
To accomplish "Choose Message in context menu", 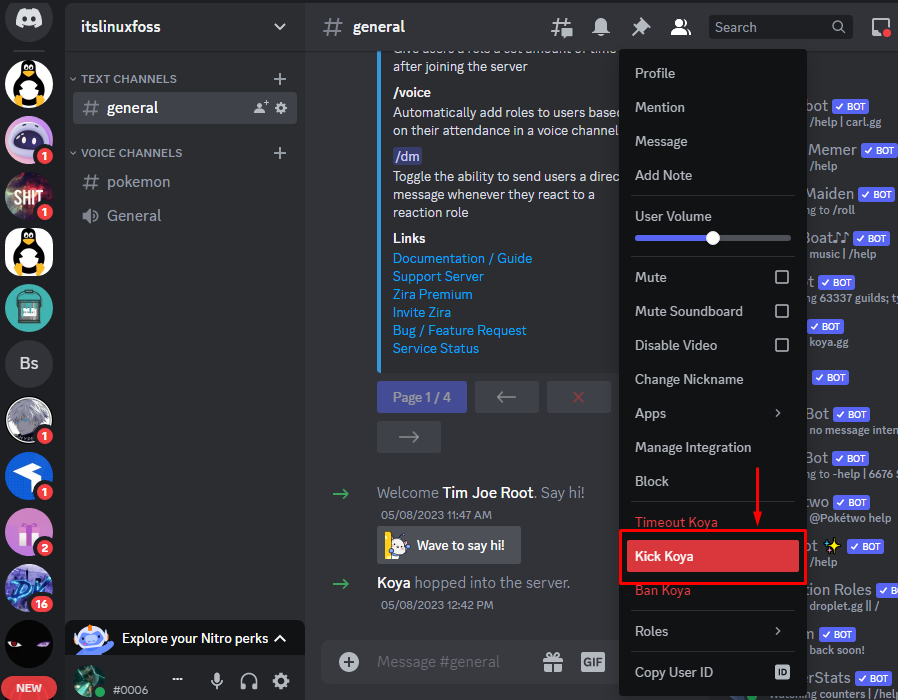I will point(712,141).
